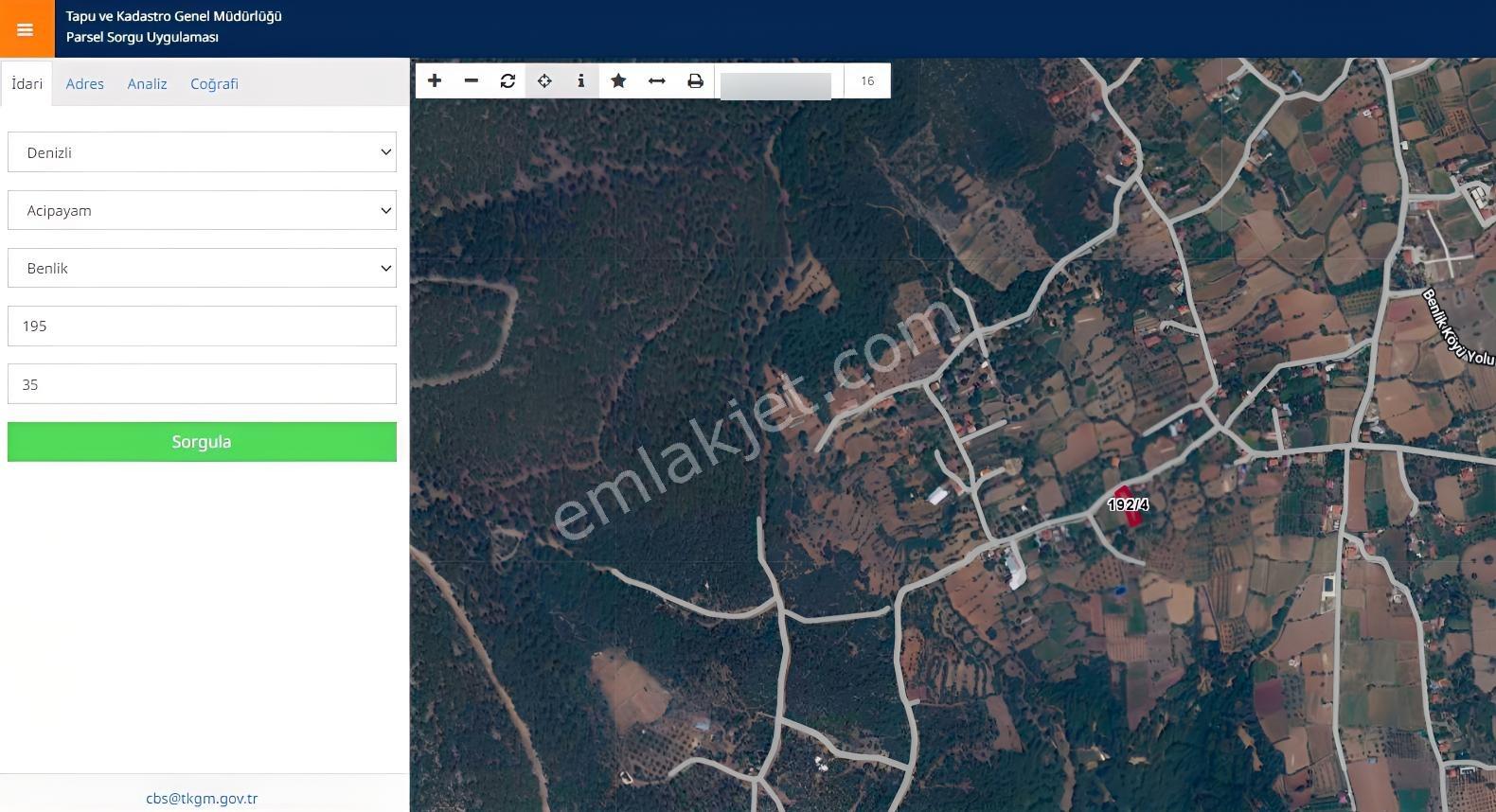The width and height of the screenshot is (1496, 812).
Task: Open the Benlik neighborhood dropdown
Action: (202, 268)
